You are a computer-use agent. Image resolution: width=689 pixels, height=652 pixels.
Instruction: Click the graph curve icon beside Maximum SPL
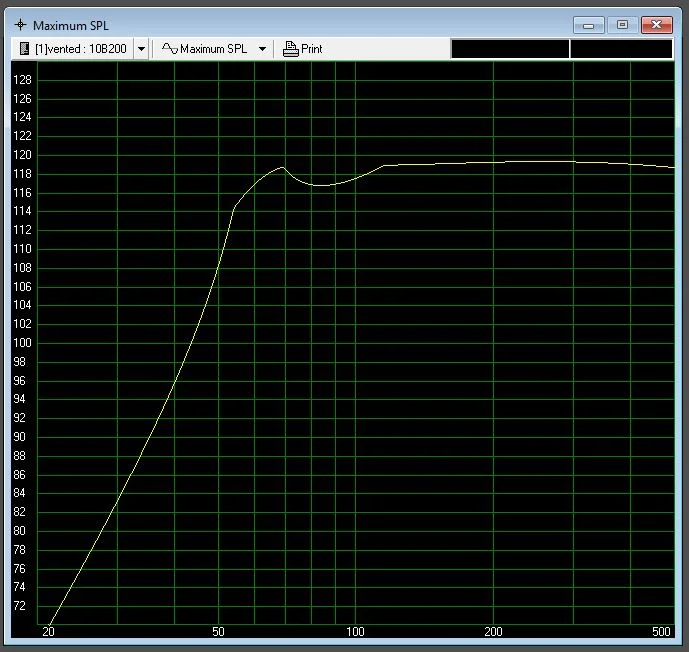pyautogui.click(x=169, y=48)
